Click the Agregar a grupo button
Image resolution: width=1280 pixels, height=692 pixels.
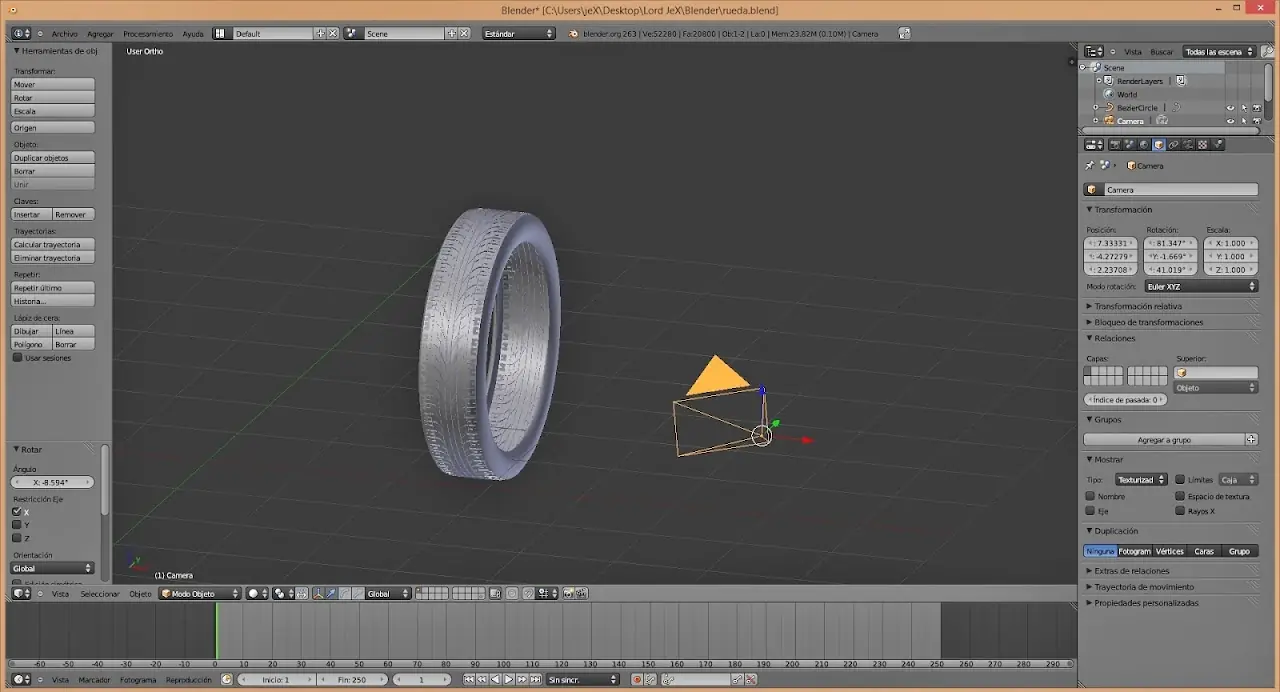pyautogui.click(x=1164, y=439)
